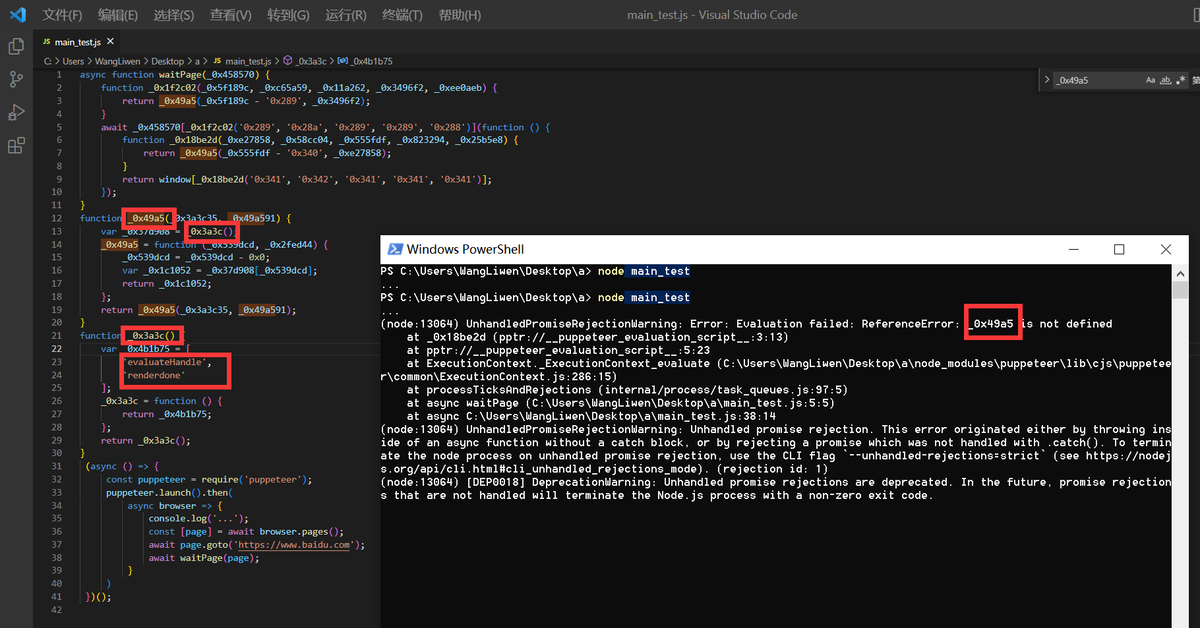The image size is (1200, 628).
Task: Enable regex search in the find widget
Action: (1181, 79)
